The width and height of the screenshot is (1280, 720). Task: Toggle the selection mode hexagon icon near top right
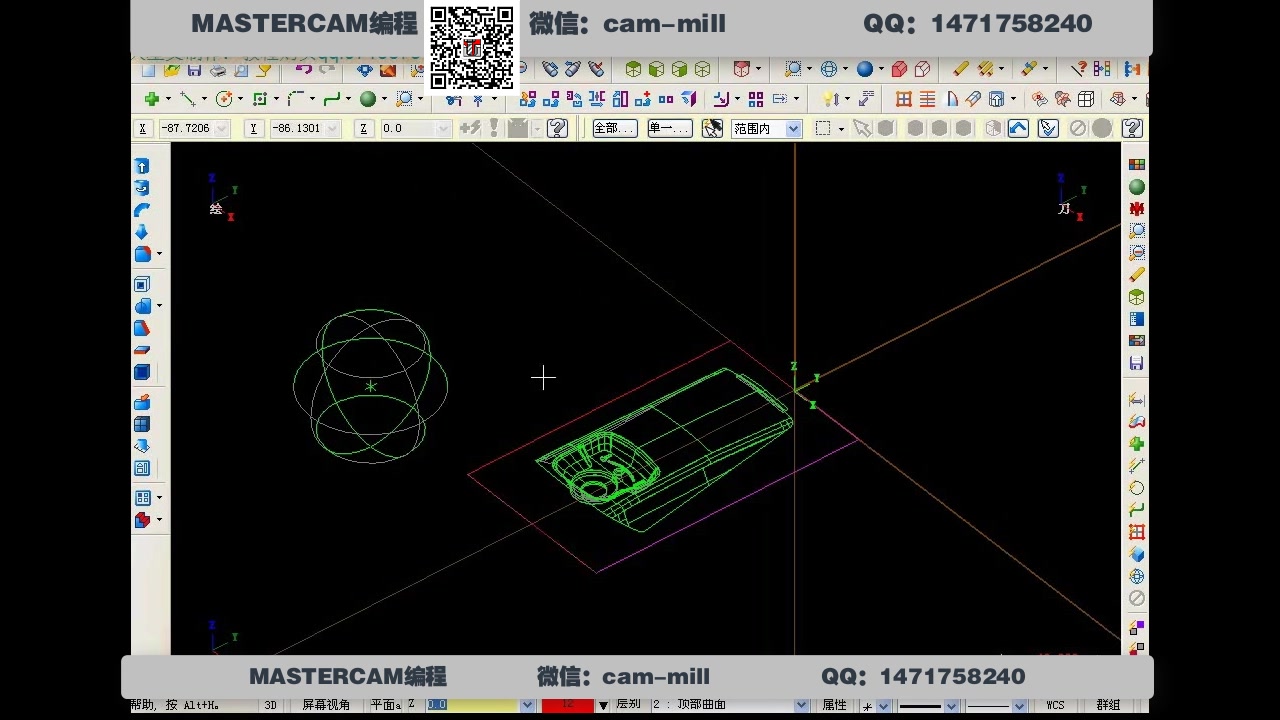887,128
